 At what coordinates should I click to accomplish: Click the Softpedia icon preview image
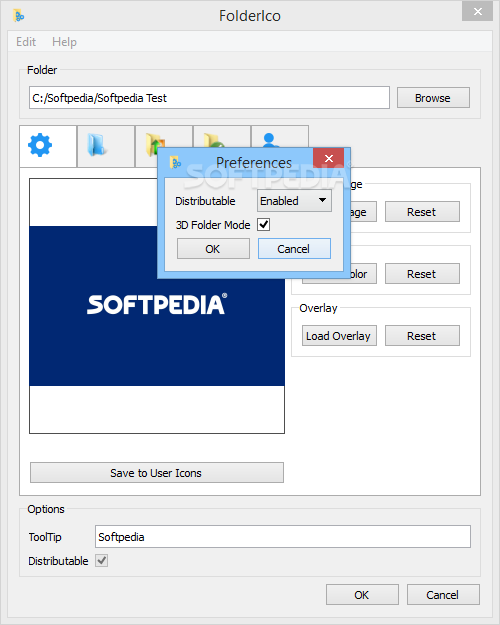pos(157,306)
